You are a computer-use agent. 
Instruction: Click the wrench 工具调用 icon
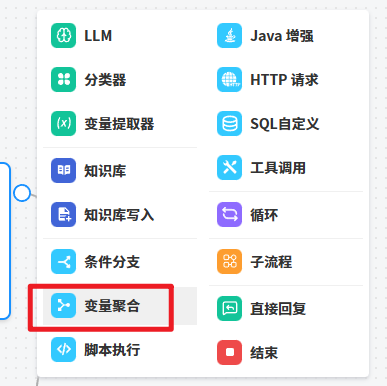(229, 167)
